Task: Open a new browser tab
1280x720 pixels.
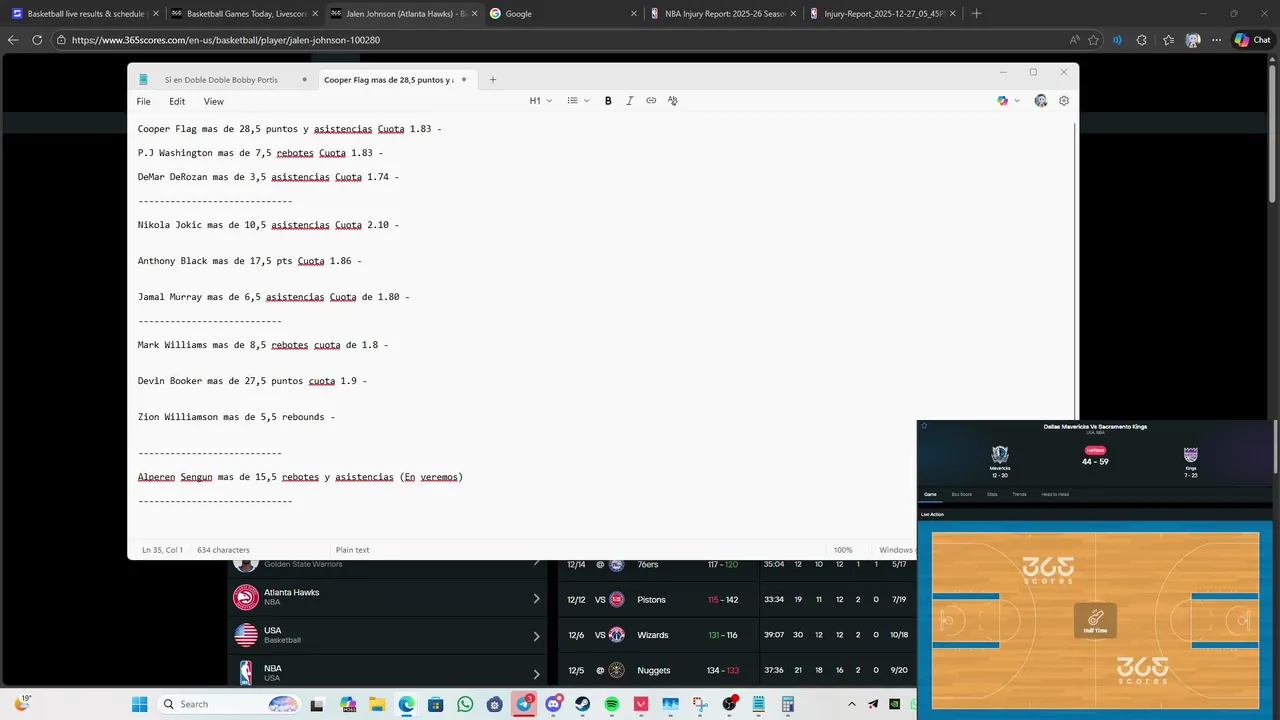Action: (x=977, y=14)
